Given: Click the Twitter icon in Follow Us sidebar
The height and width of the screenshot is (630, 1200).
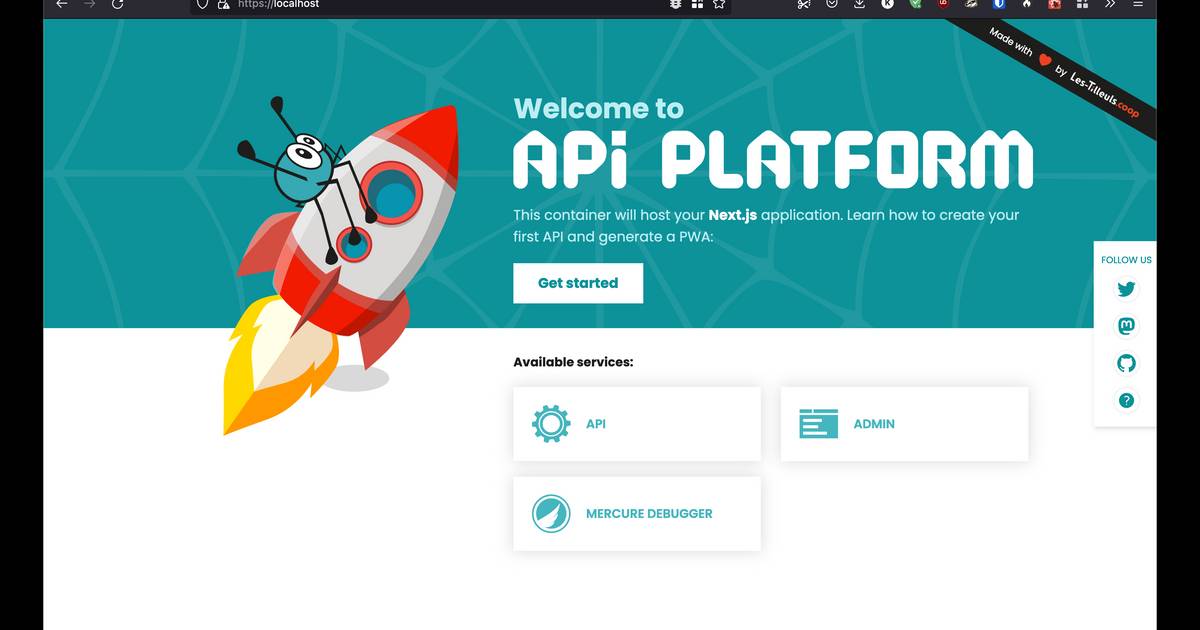Looking at the screenshot, I should click(1126, 288).
